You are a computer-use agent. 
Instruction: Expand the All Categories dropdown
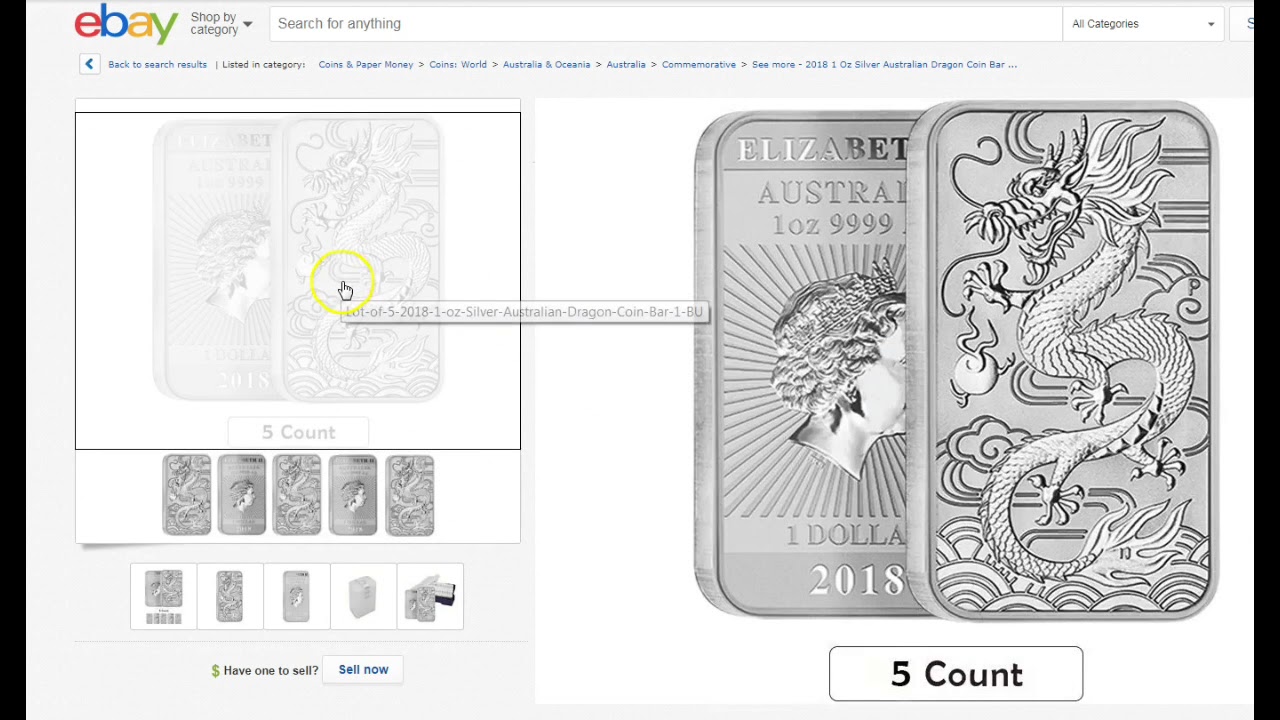1143,24
